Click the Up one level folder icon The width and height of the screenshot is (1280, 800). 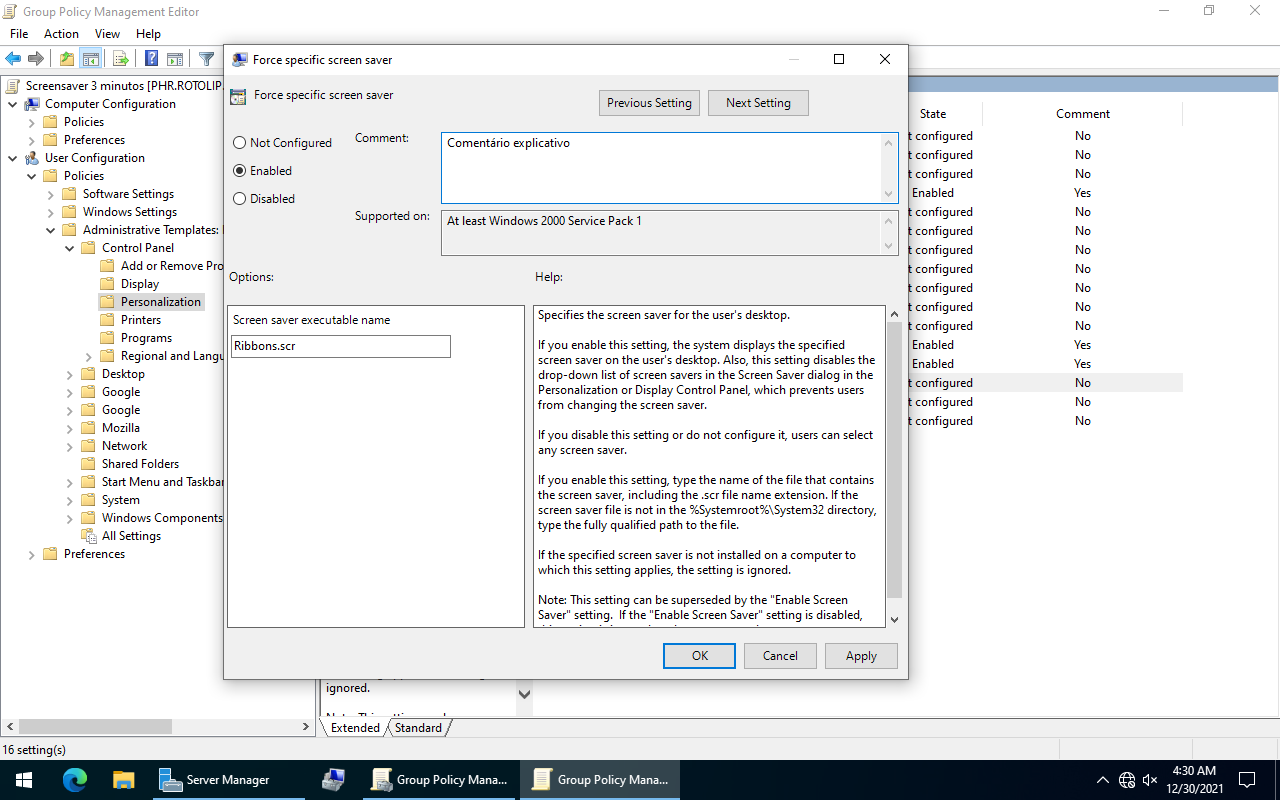66,59
